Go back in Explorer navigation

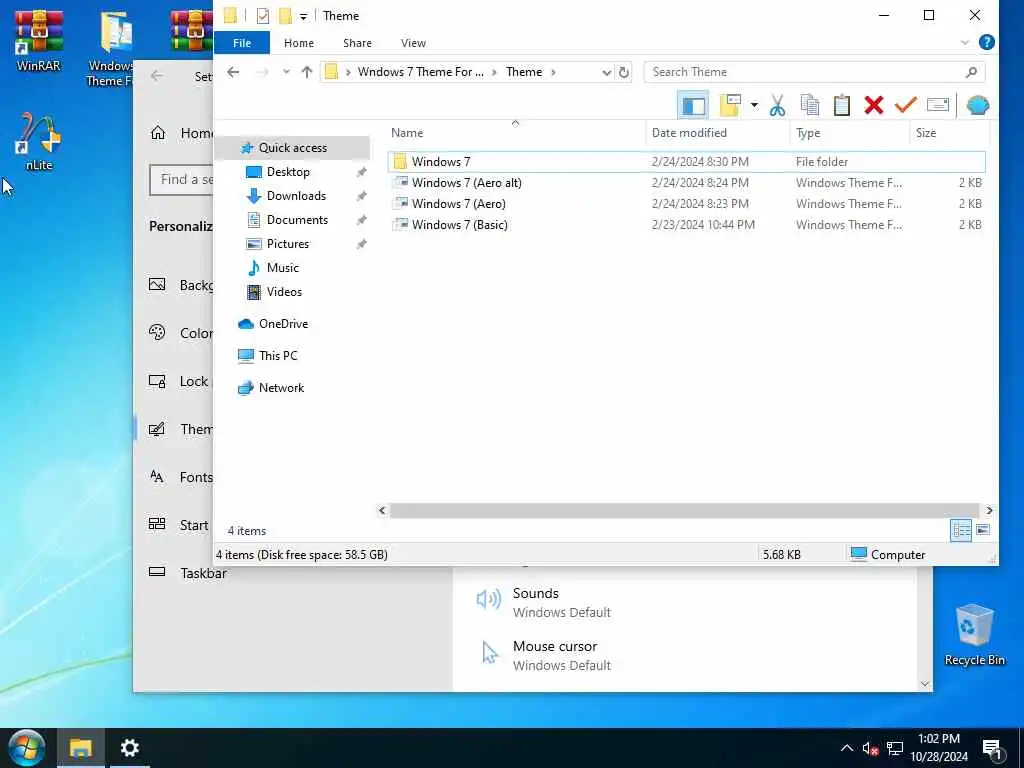pos(233,72)
